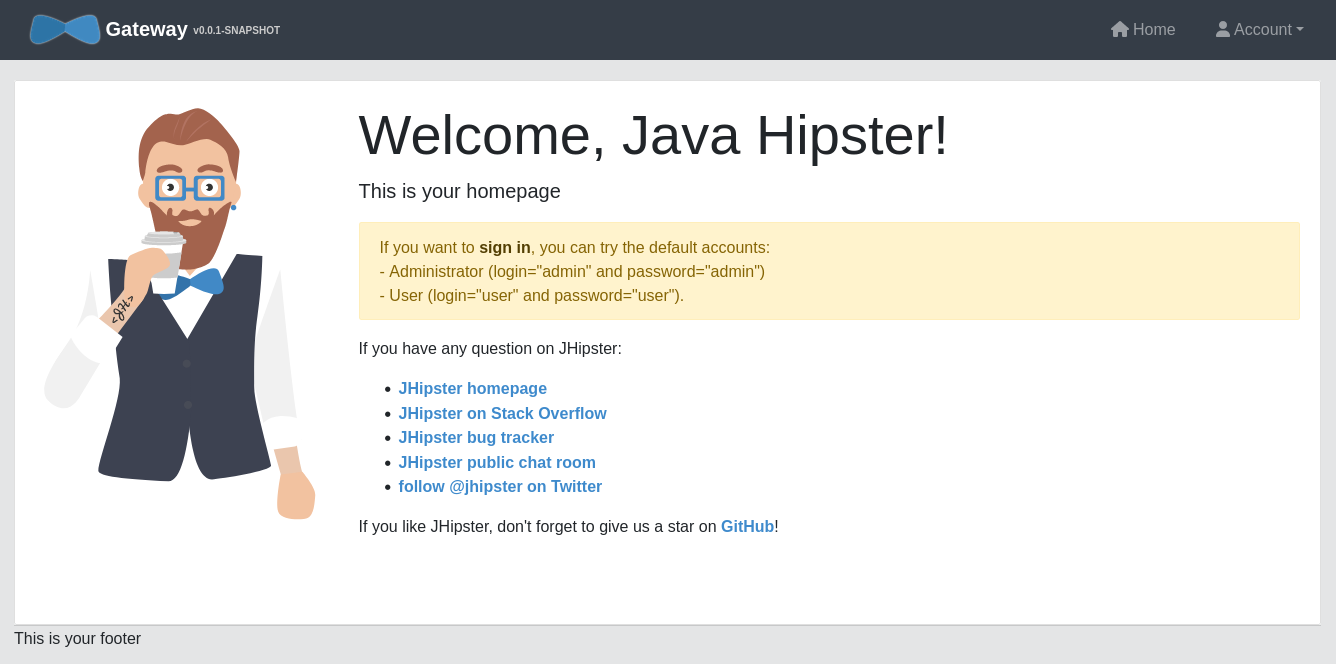This screenshot has width=1336, height=664.
Task: Click the person icon beside Account
Action: point(1222,29)
